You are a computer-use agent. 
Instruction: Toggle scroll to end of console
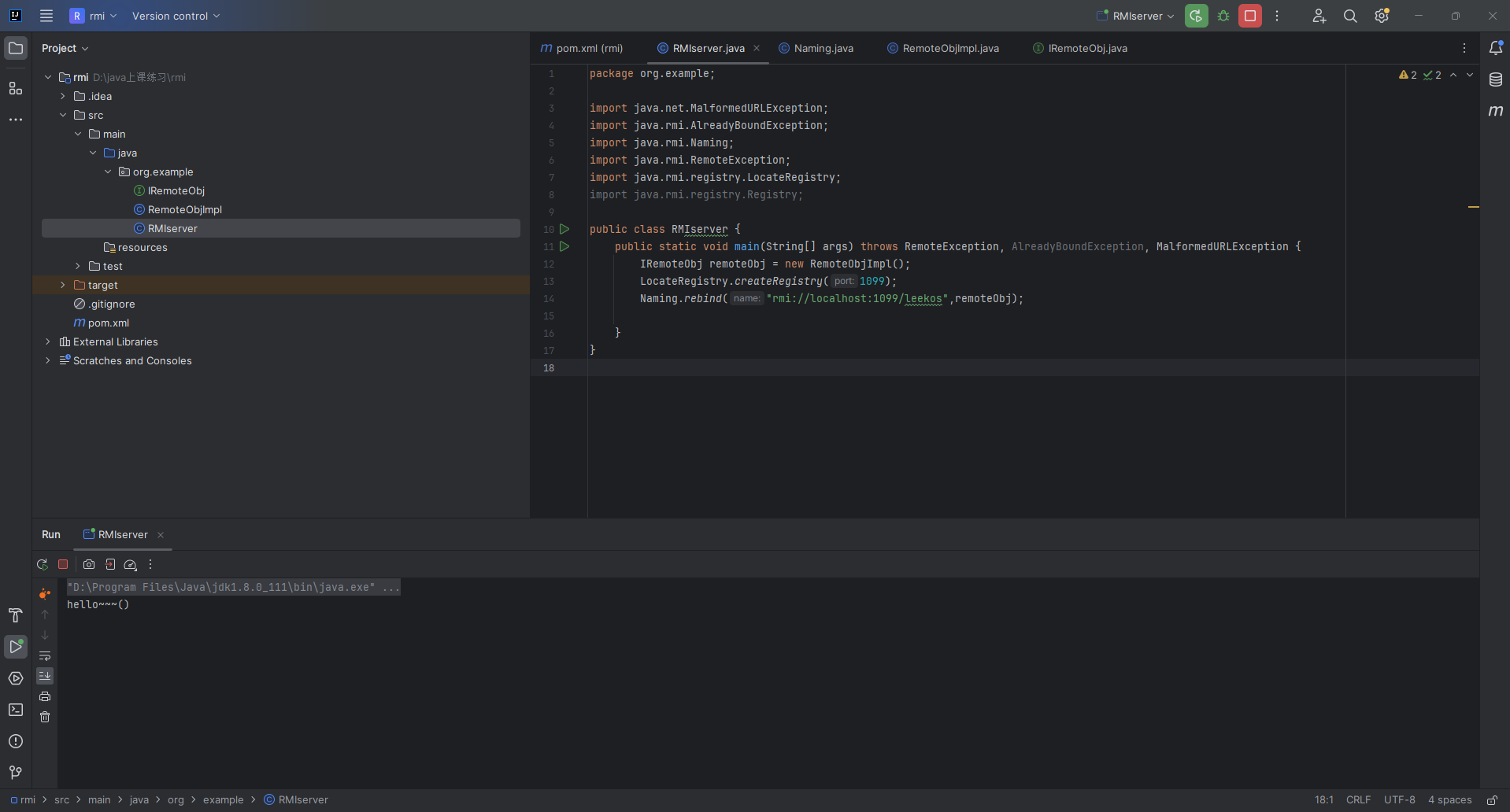click(x=45, y=676)
